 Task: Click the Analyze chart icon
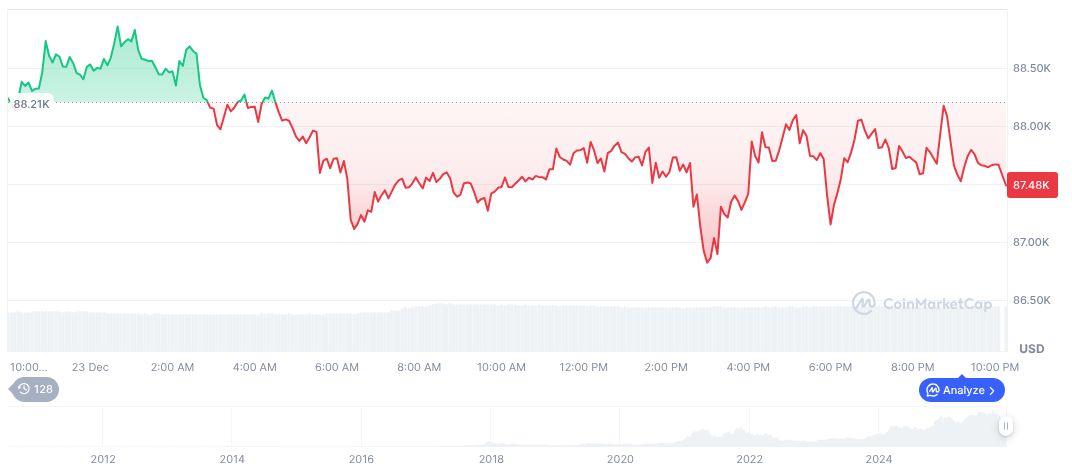(932, 390)
